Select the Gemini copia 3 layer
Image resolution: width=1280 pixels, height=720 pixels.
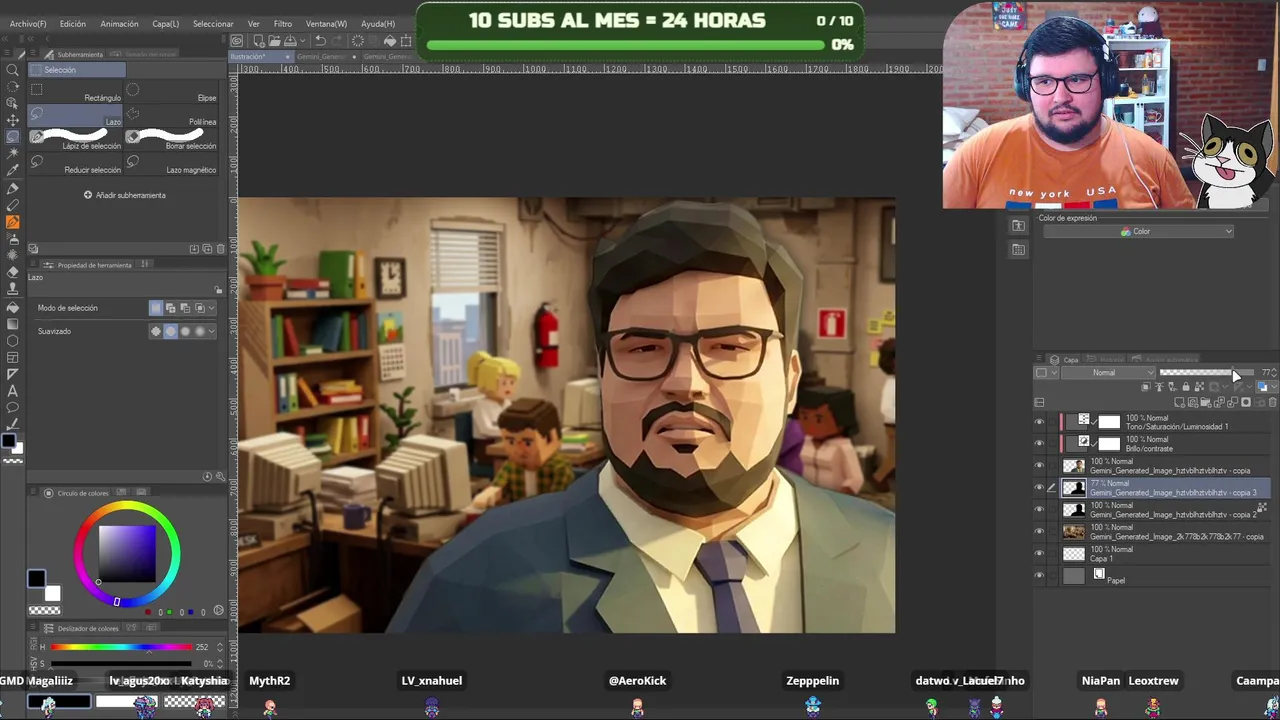[x=1166, y=488]
